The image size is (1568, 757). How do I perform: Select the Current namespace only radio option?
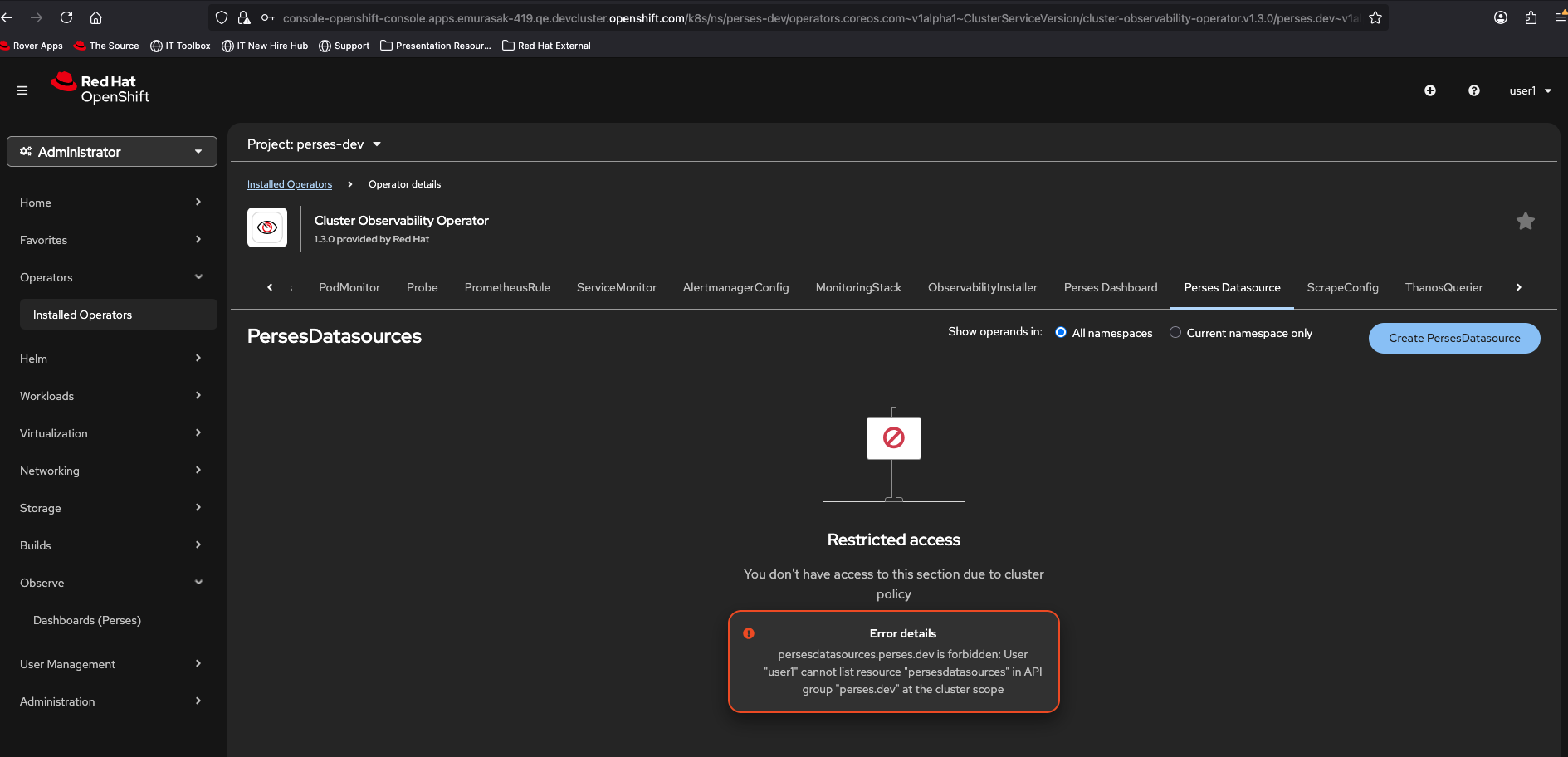tap(1175, 332)
